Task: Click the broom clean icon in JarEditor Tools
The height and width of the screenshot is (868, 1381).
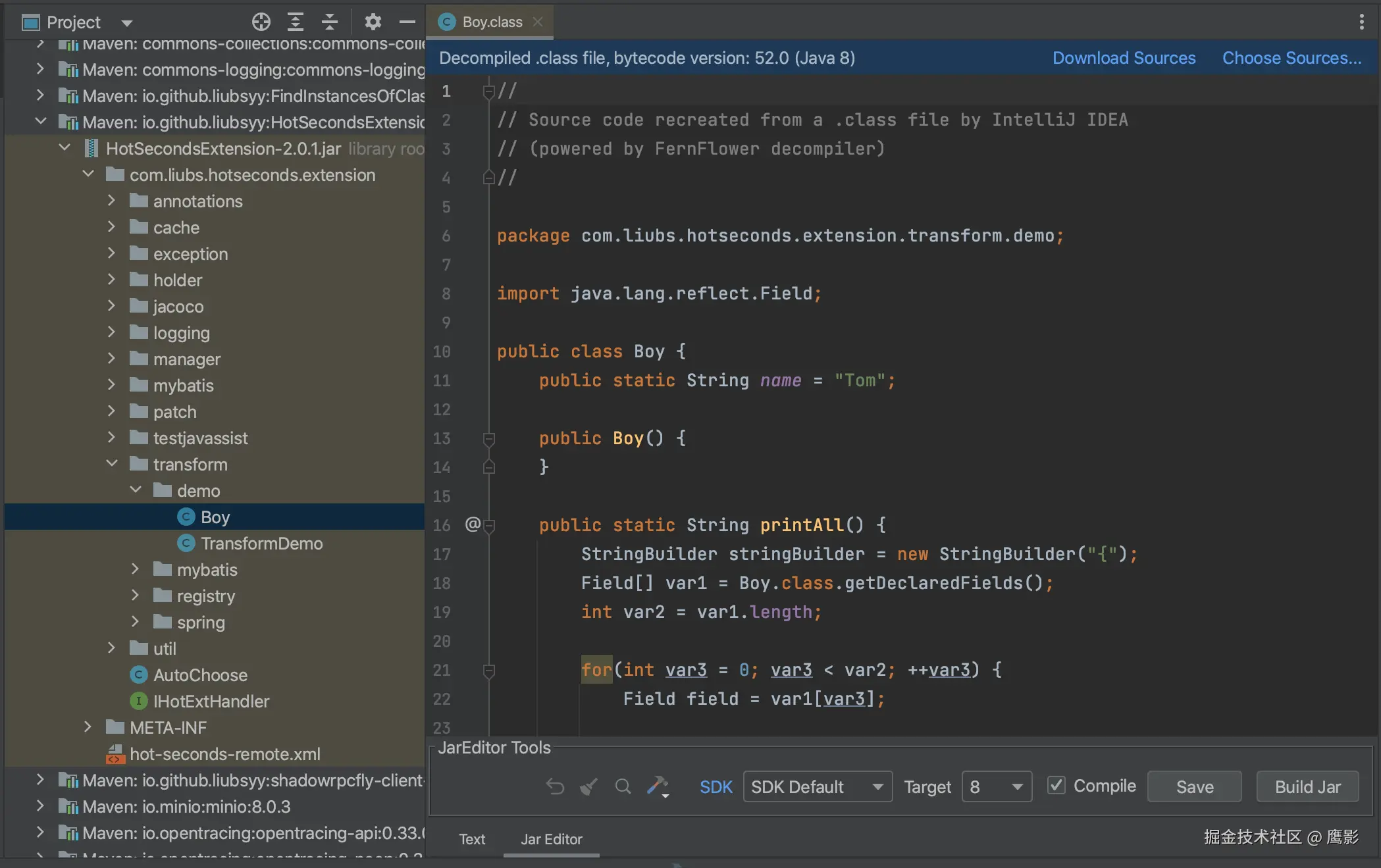Action: [x=588, y=786]
